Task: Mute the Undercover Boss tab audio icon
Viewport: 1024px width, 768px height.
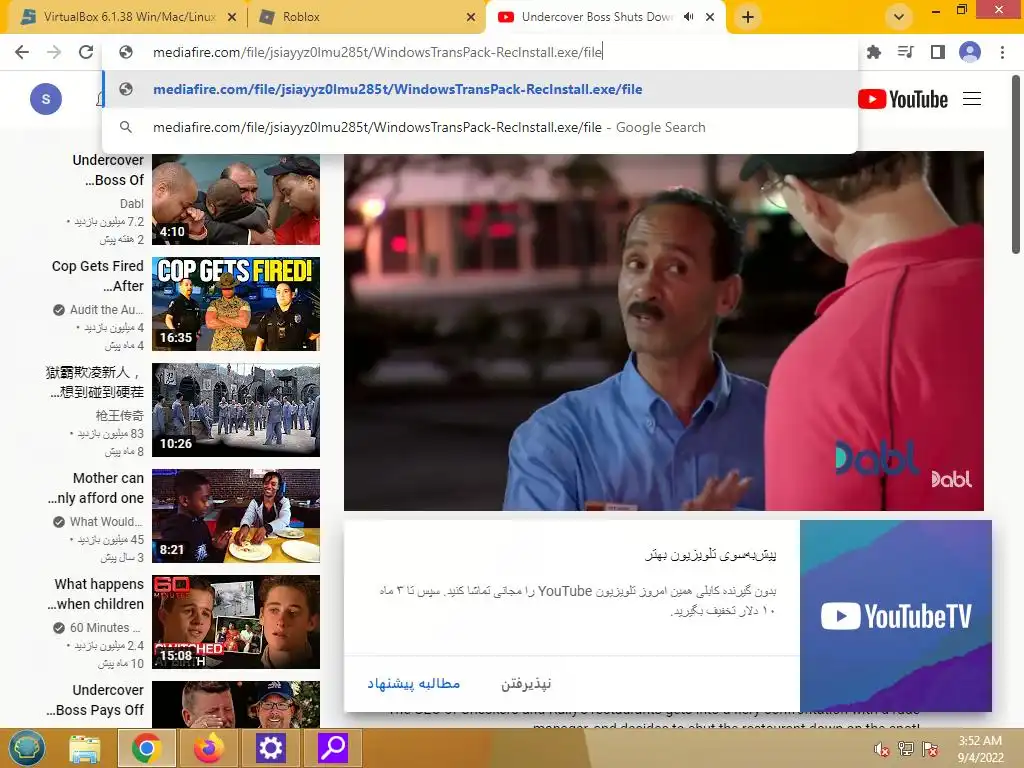Action: [x=688, y=17]
